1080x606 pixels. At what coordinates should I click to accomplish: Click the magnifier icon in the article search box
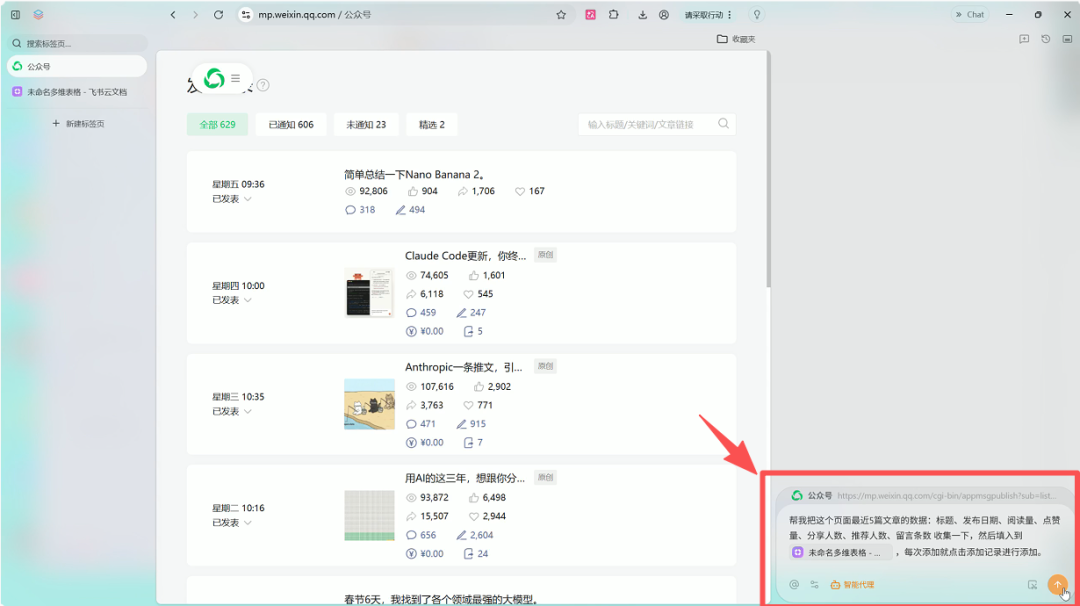click(x=723, y=124)
